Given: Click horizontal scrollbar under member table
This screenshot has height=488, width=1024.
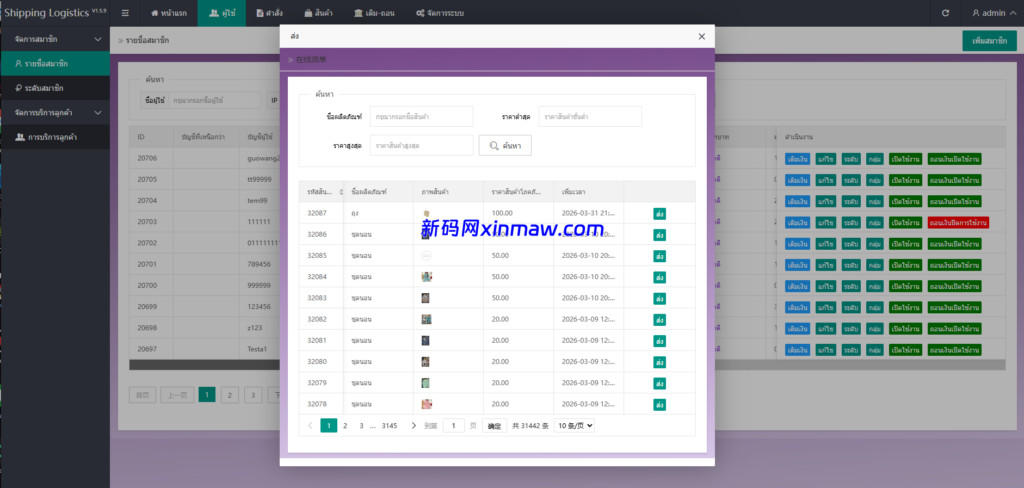Looking at the screenshot, I should pos(204,365).
